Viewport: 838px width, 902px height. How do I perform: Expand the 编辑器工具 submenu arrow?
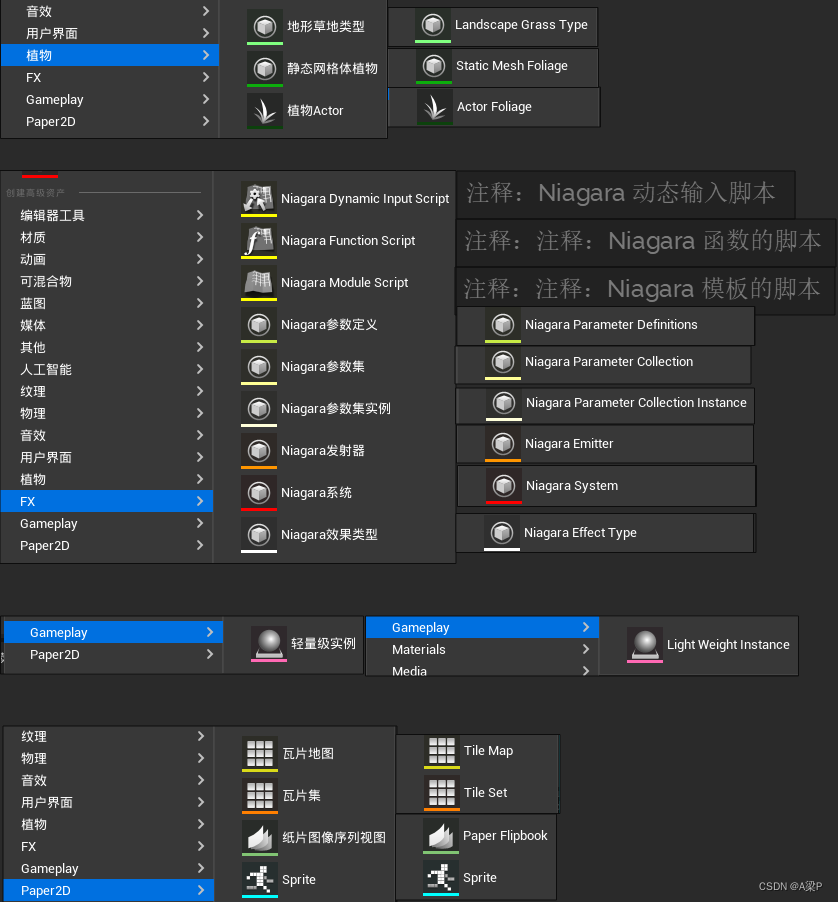point(200,215)
